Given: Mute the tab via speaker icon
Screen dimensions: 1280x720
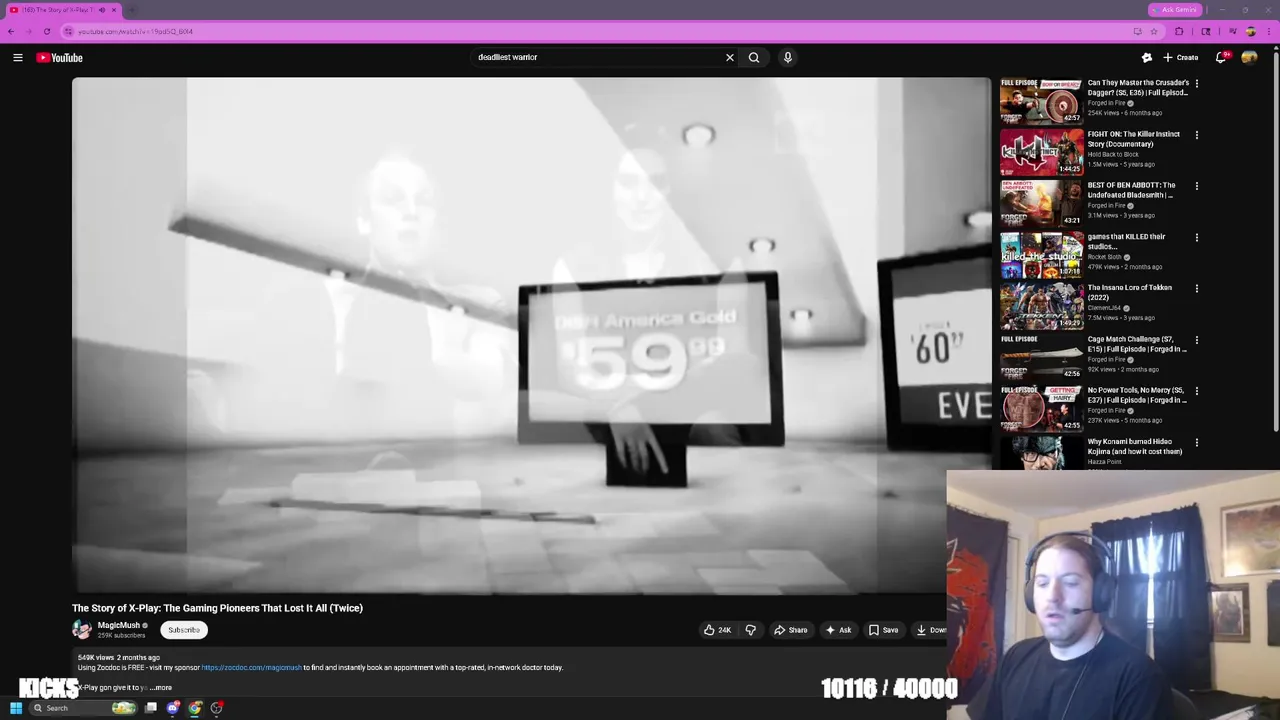Looking at the screenshot, I should tap(101, 10).
